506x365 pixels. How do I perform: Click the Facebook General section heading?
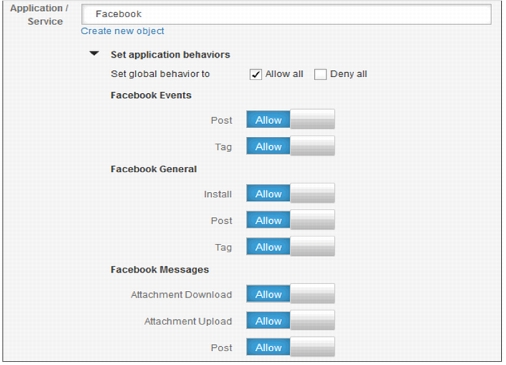coord(154,169)
